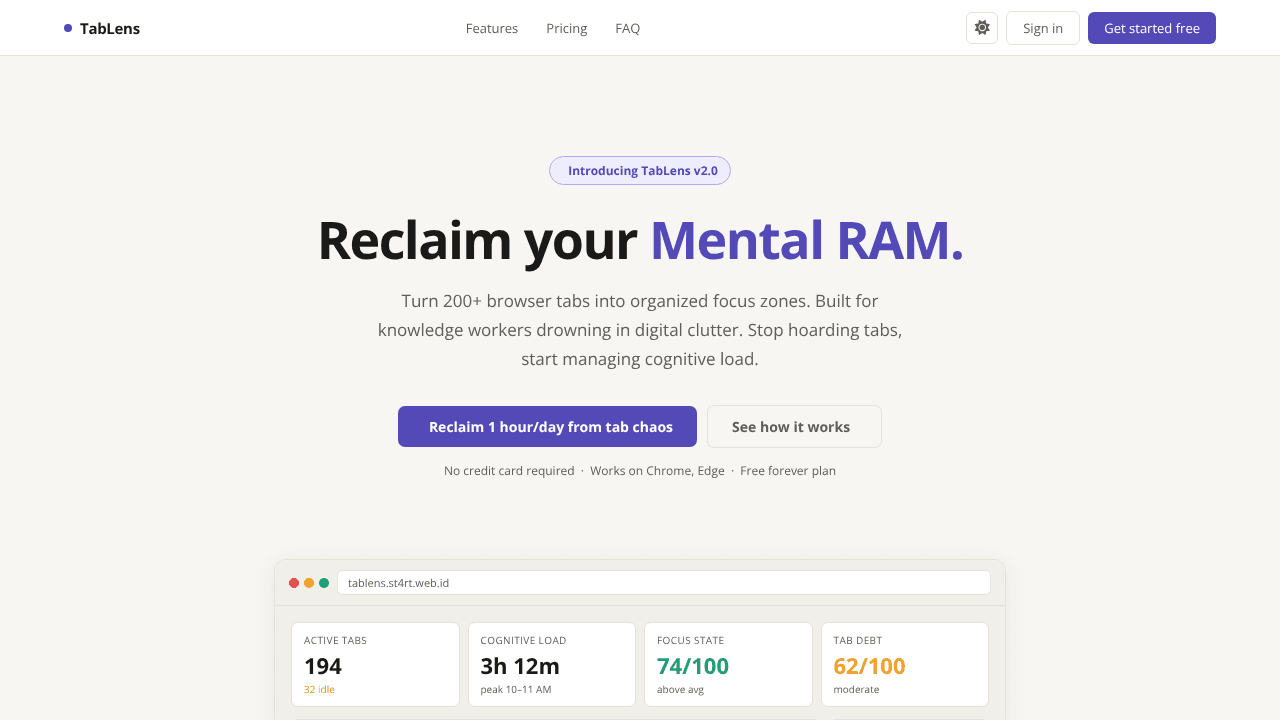Screen dimensions: 1280x720
Task: Open the Pricing nav link
Action: coord(567,28)
